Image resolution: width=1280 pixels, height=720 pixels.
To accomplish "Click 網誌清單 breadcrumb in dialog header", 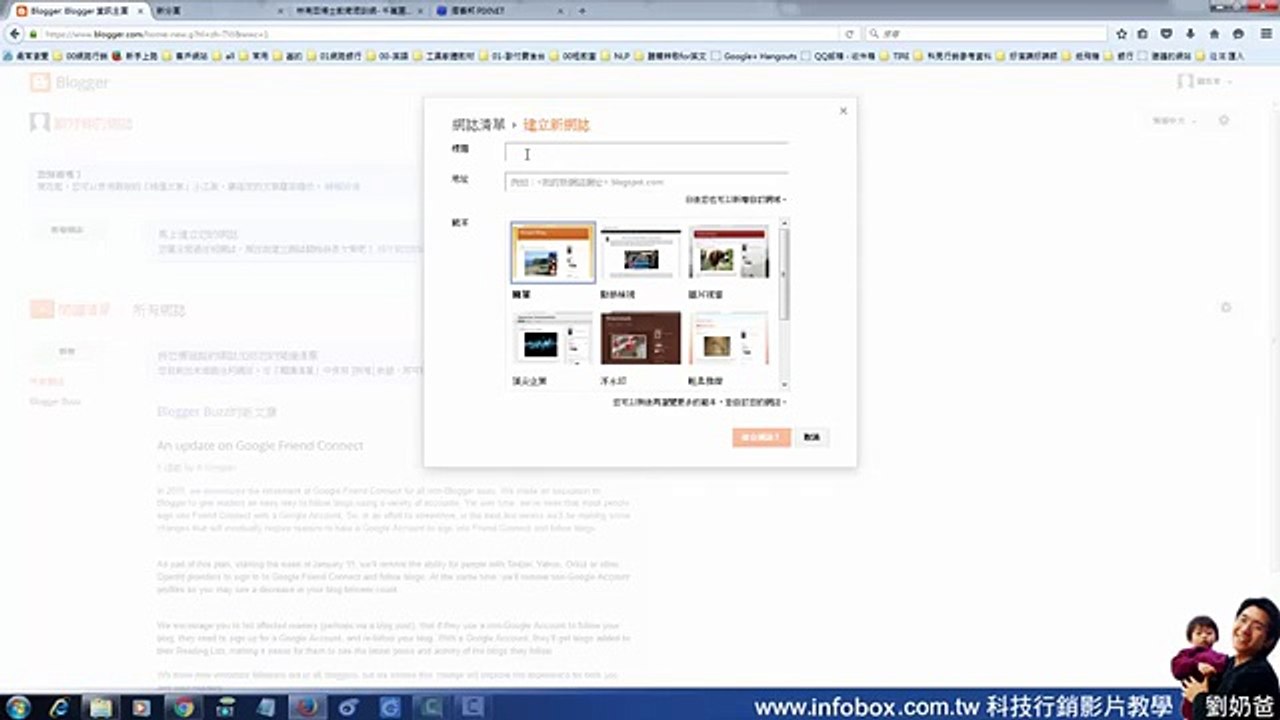I will (478, 125).
